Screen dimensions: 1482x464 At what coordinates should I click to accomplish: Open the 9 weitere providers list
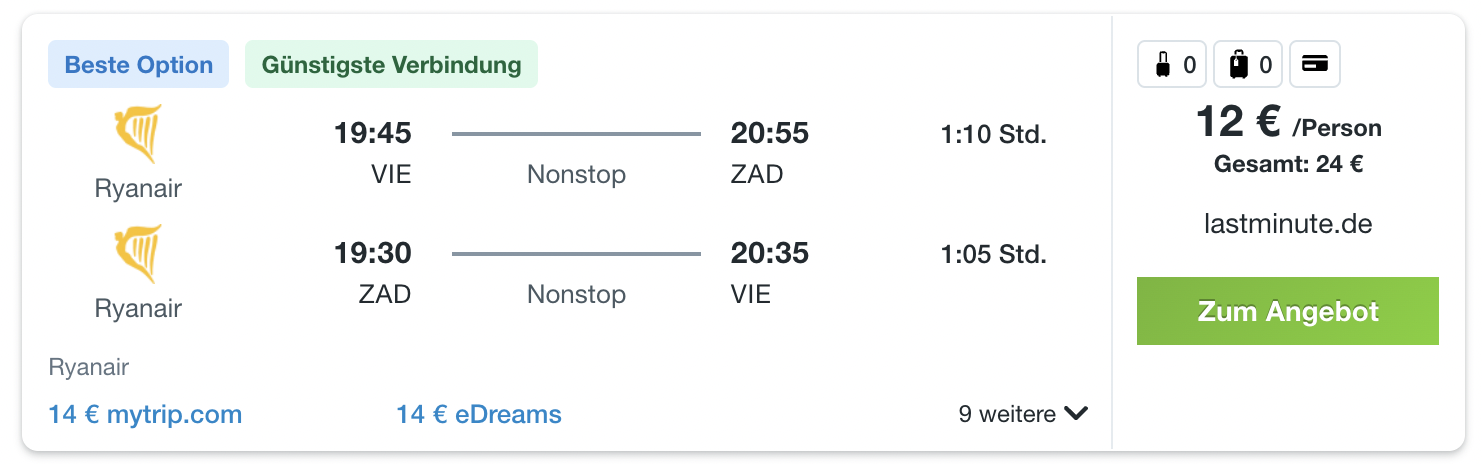1023,413
